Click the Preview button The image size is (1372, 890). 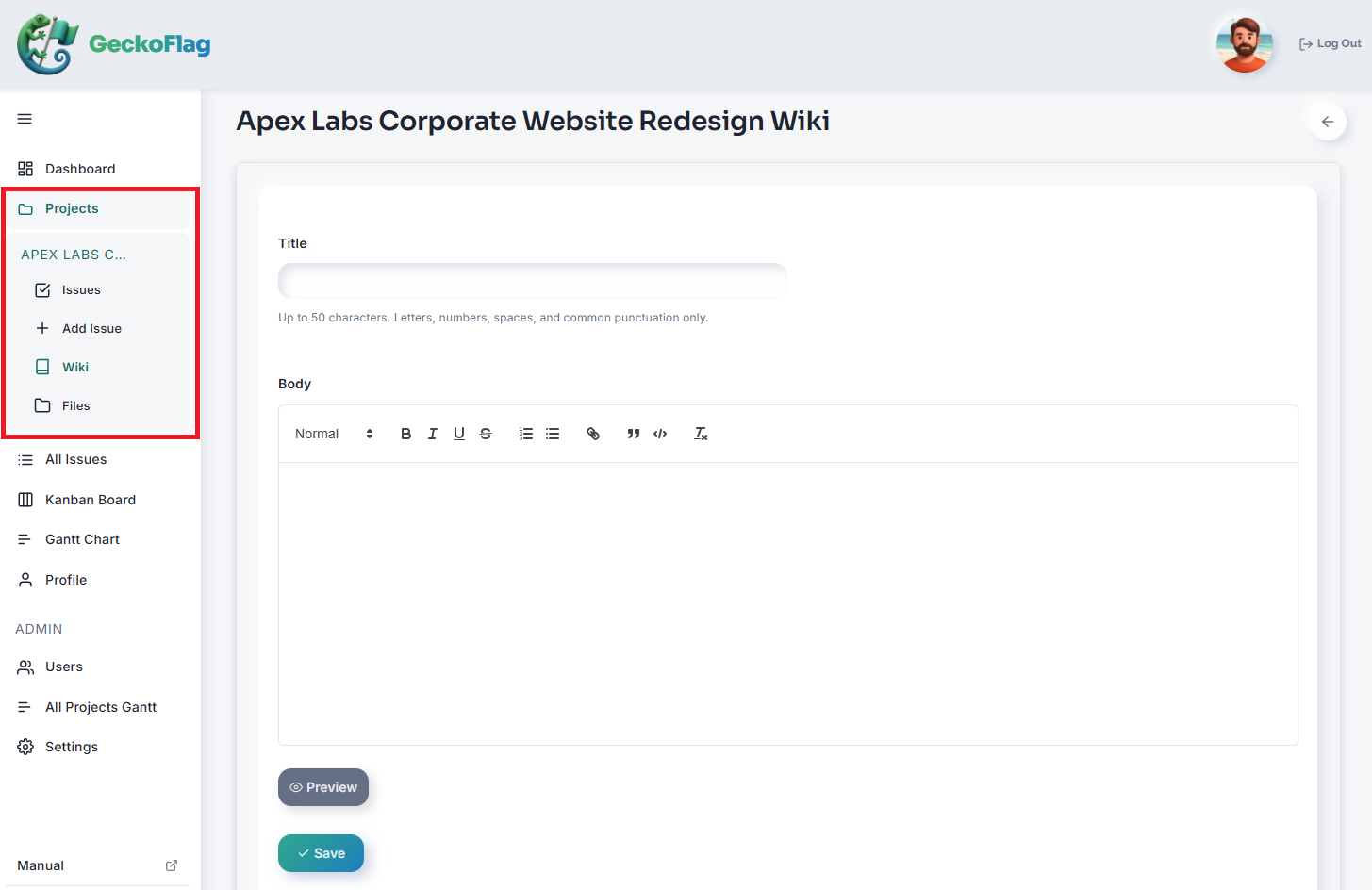point(323,787)
